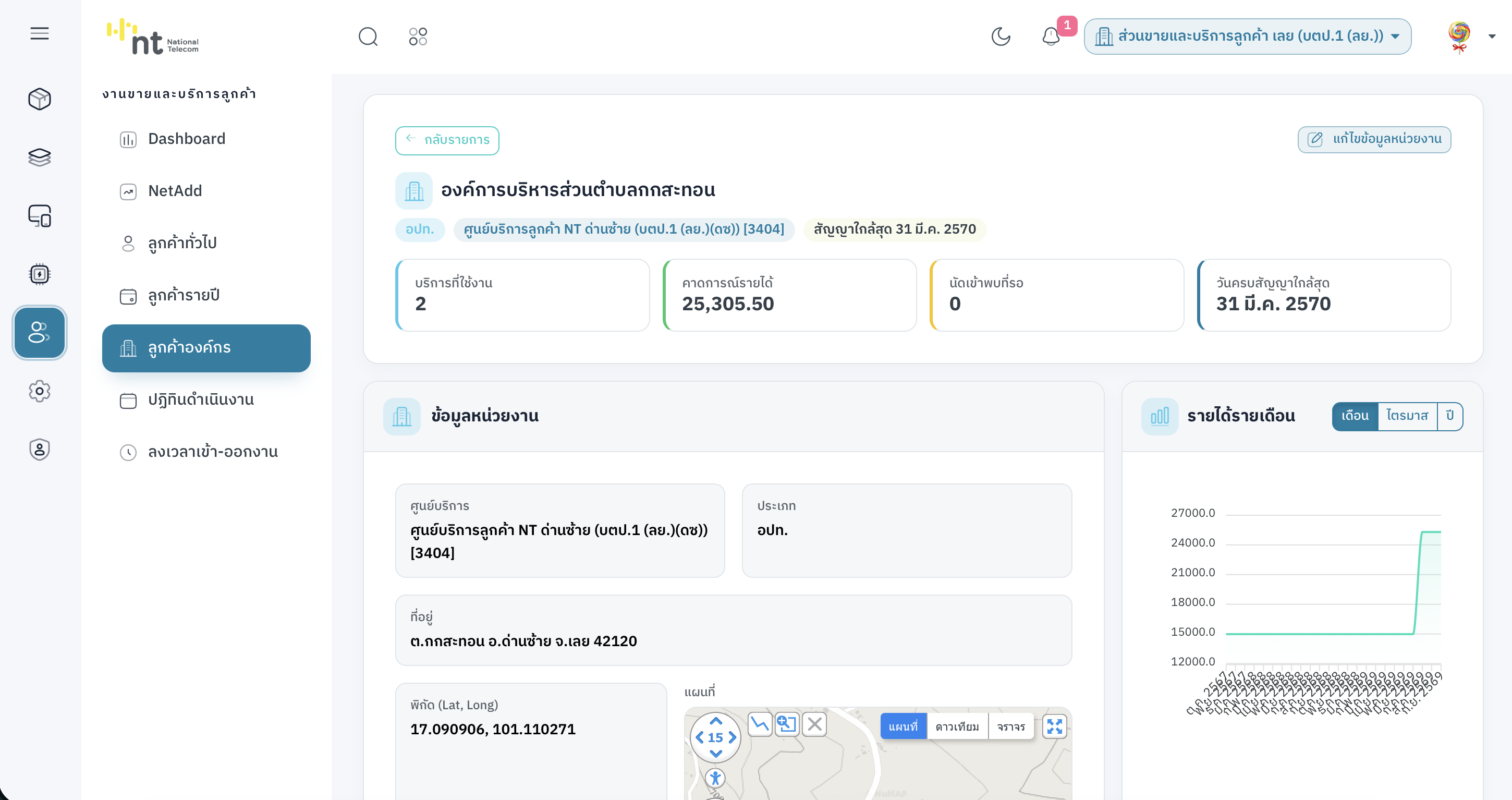The image size is (1512, 800).
Task: Click แก้ไขข้อมูลหน่วยงาน edit button
Action: pos(1373,140)
